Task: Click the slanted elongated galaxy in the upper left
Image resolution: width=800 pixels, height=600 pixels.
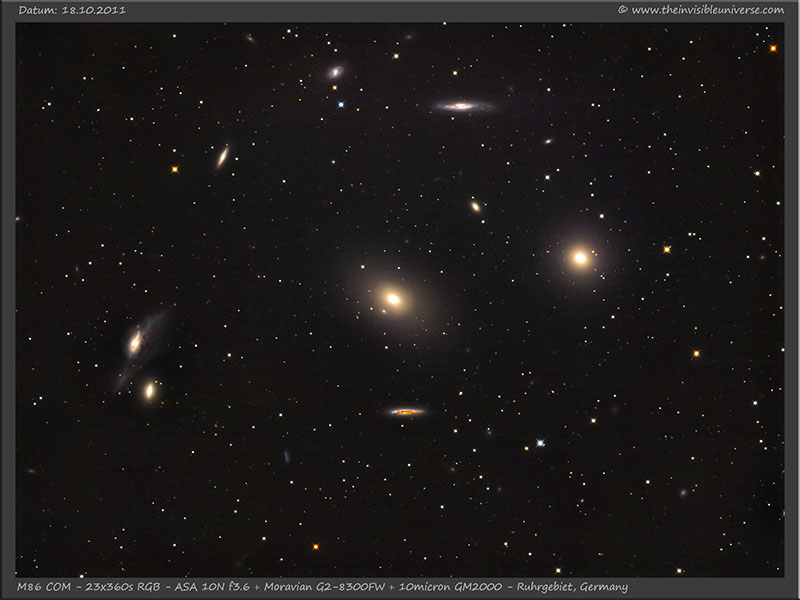Action: pyautogui.click(x=222, y=156)
